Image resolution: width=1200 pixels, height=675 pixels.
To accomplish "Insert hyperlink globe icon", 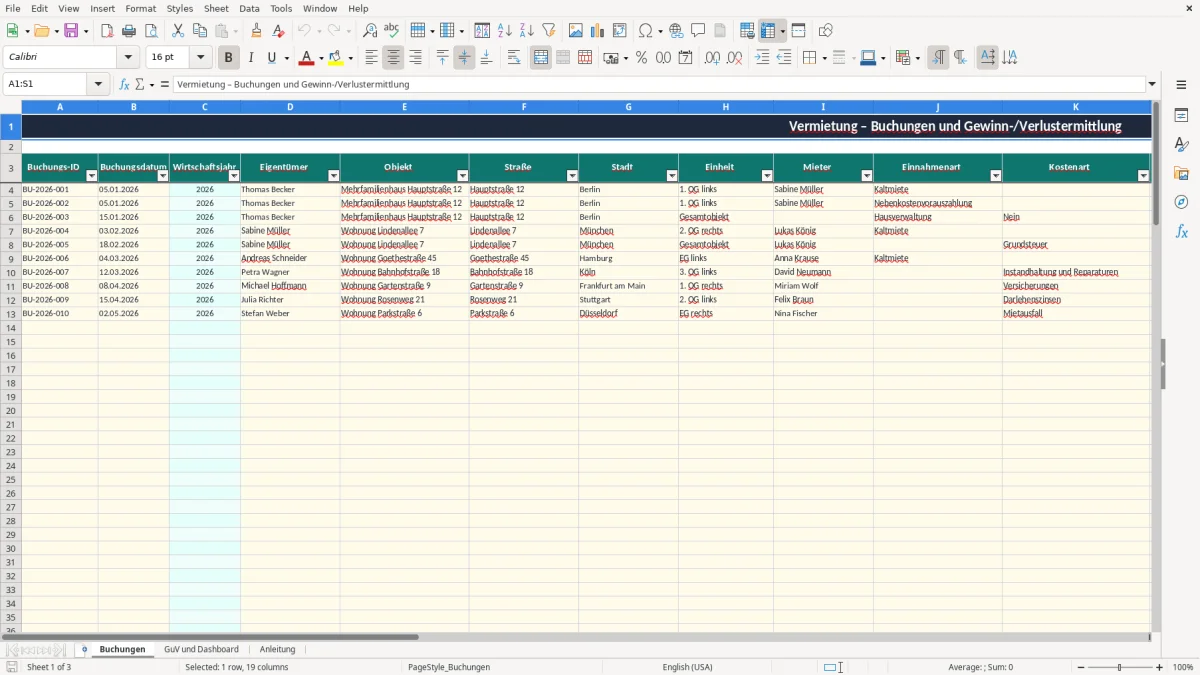I will 676,31.
